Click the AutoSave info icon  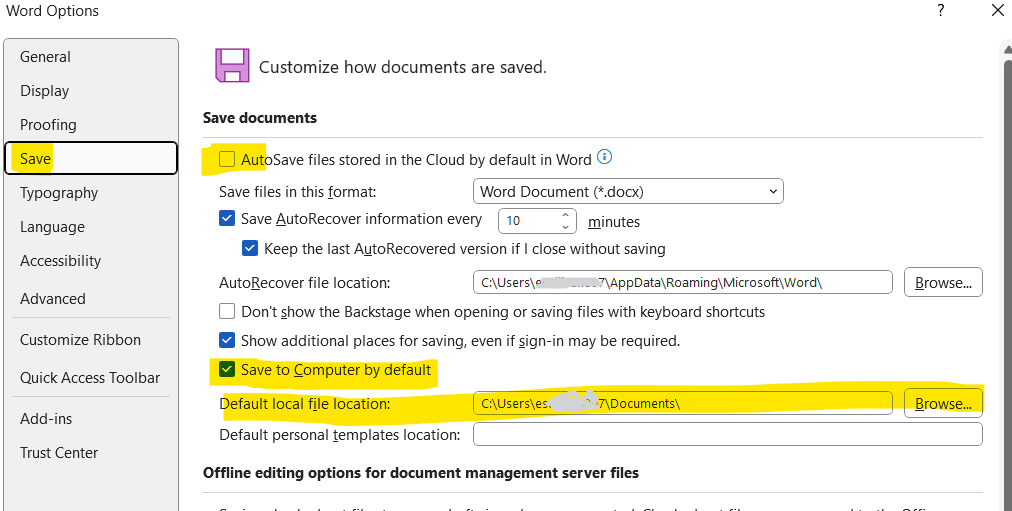point(605,157)
